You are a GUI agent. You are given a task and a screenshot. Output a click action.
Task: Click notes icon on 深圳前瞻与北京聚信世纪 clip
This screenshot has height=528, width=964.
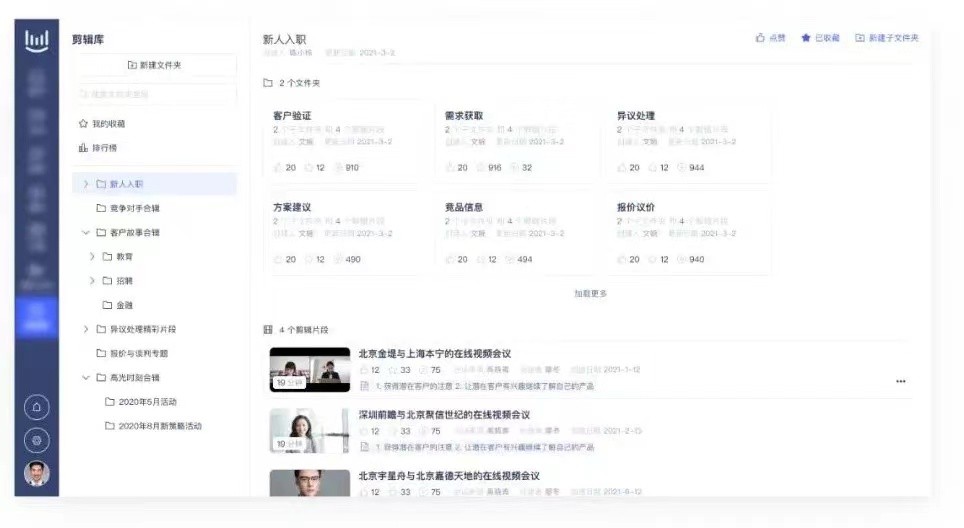[364, 447]
